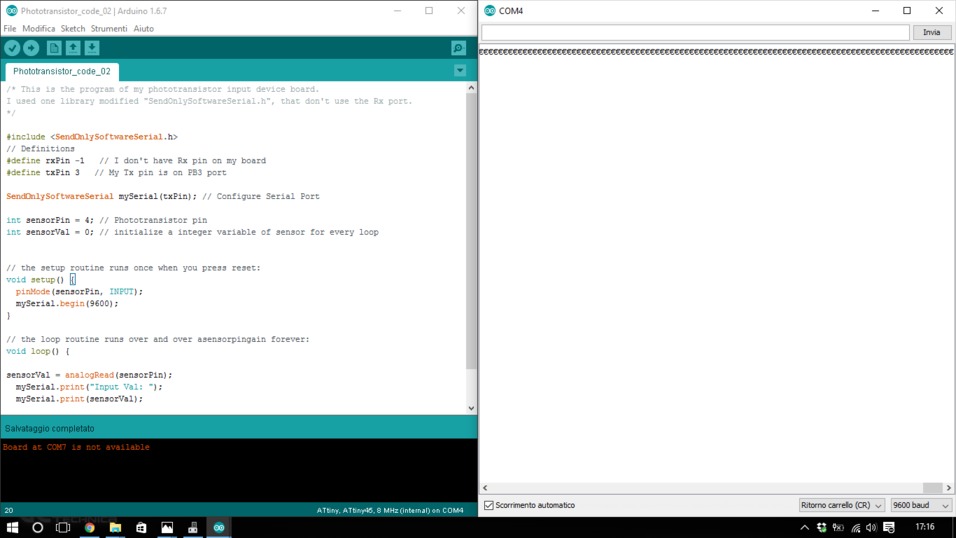Maximize the COM4 serial monitor window
Image resolution: width=956 pixels, height=538 pixels.
tap(907, 10)
